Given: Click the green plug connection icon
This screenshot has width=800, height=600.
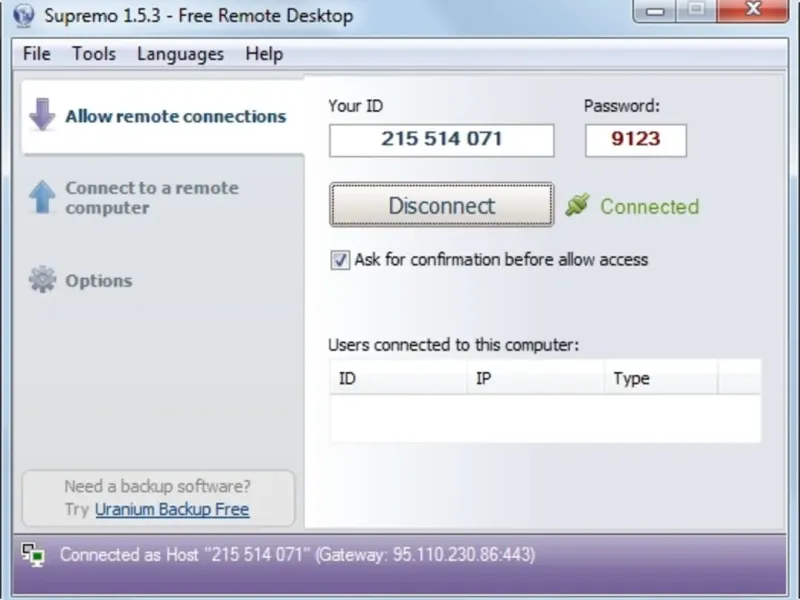Looking at the screenshot, I should coord(578,206).
